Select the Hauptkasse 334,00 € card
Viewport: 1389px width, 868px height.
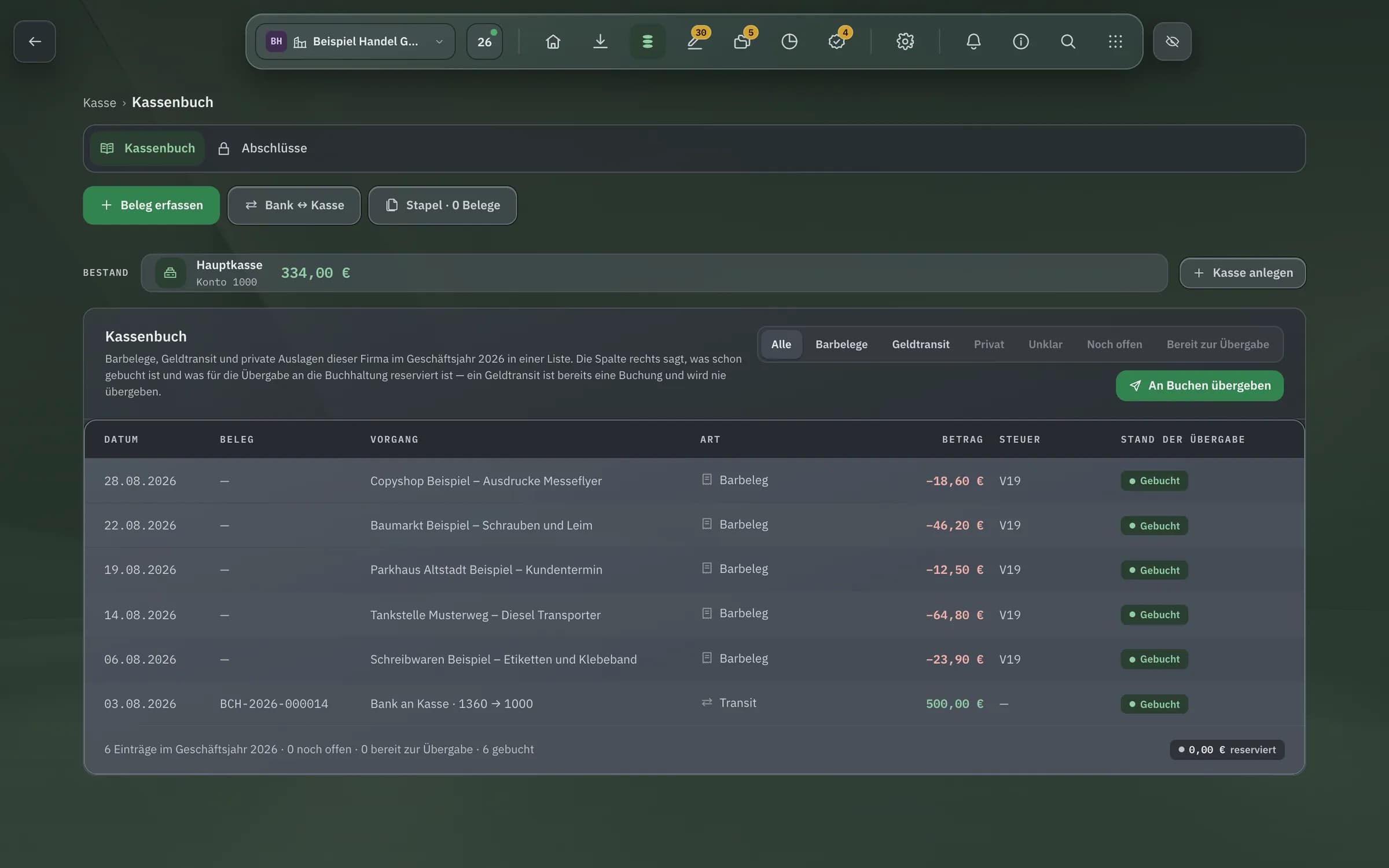(x=654, y=273)
